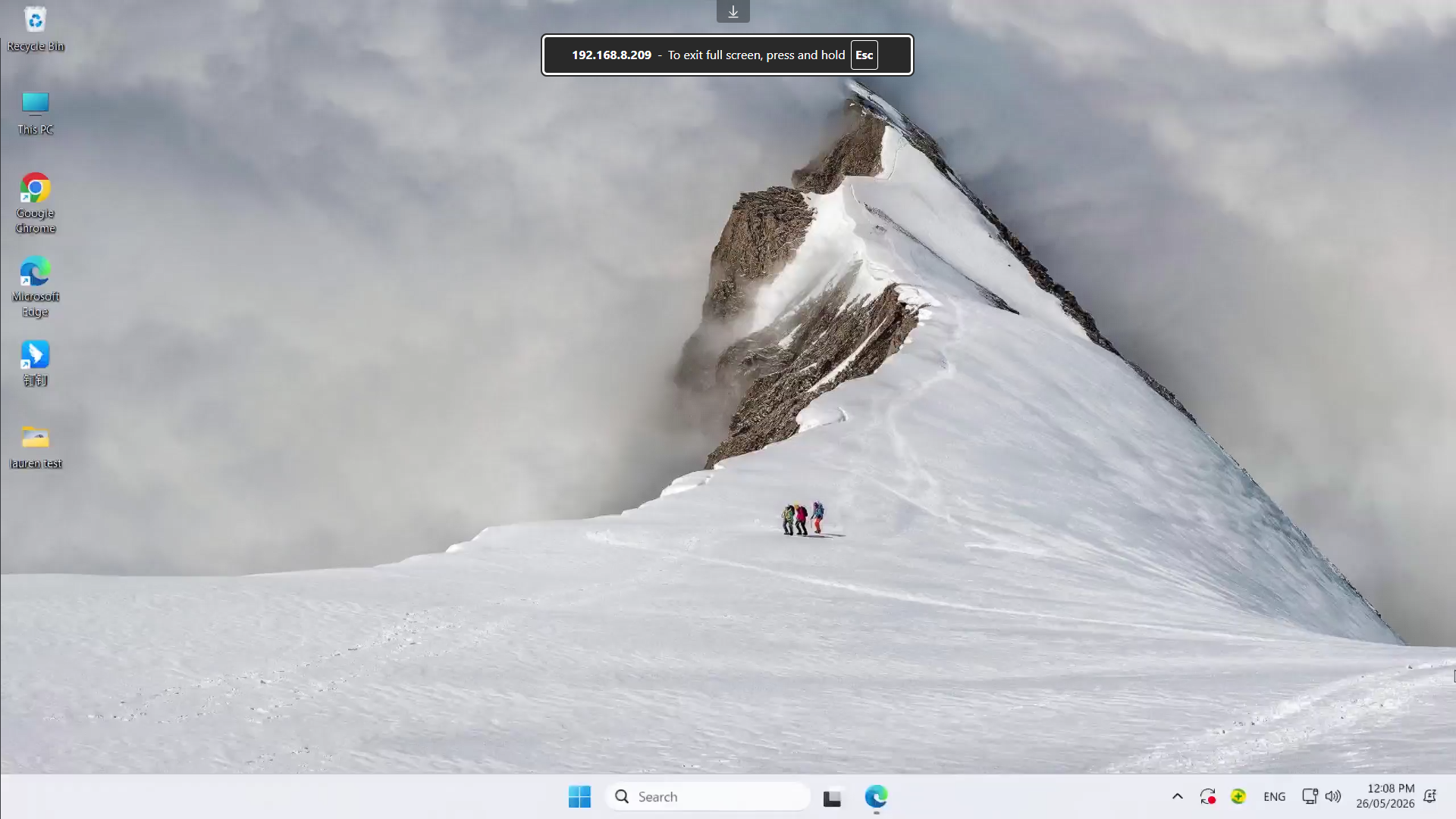Show hidden system tray icons
Screen dimensions: 1456x819
(x=1177, y=796)
